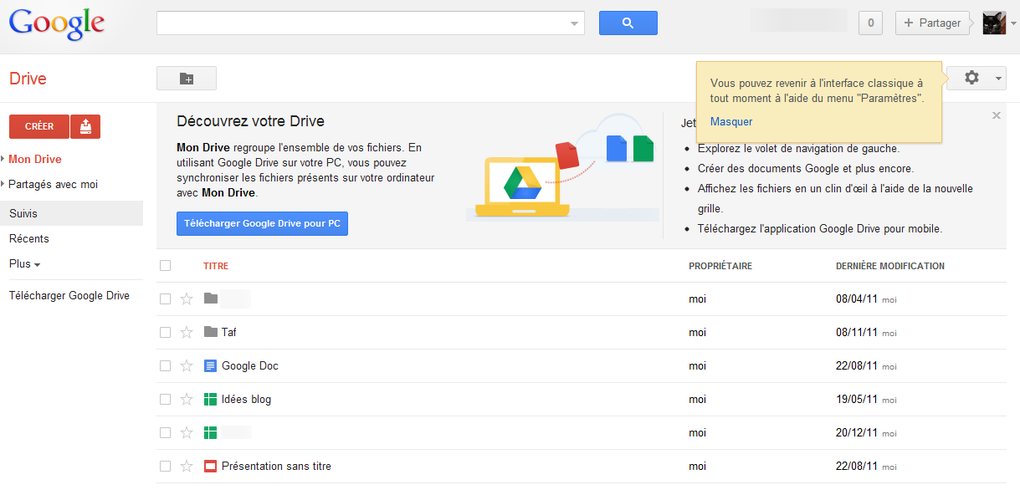Star the spreadsheet dated 20/12/11
The height and width of the screenshot is (495, 1020).
coord(187,433)
